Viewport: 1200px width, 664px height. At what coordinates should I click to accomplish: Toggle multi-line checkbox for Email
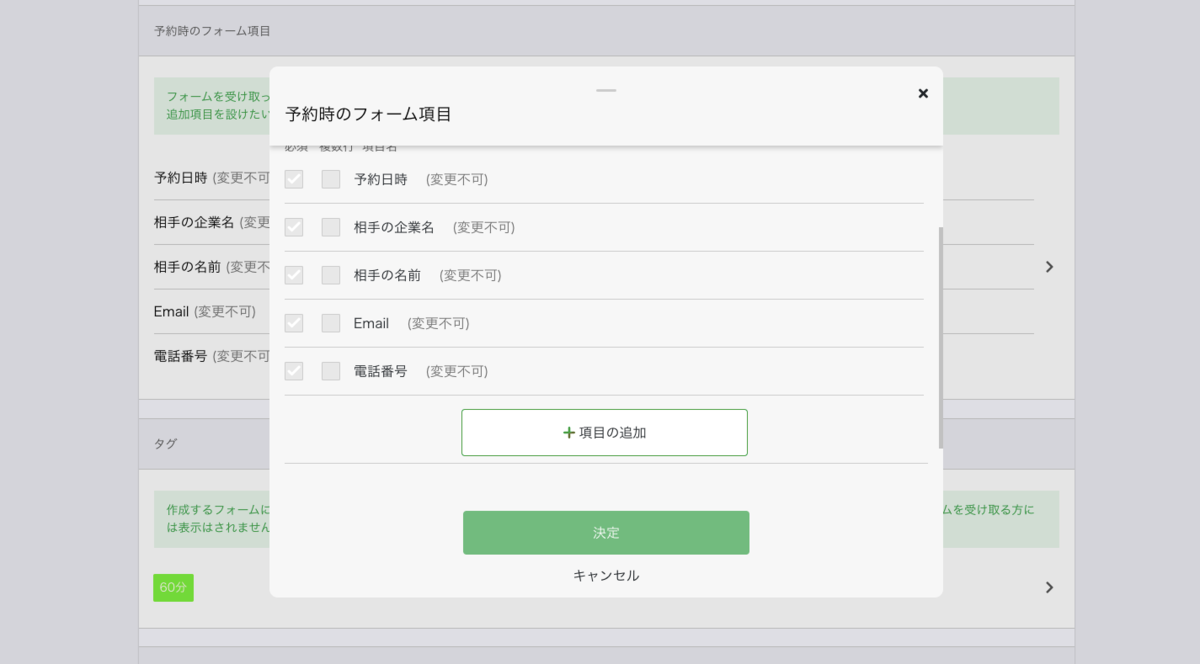click(331, 323)
